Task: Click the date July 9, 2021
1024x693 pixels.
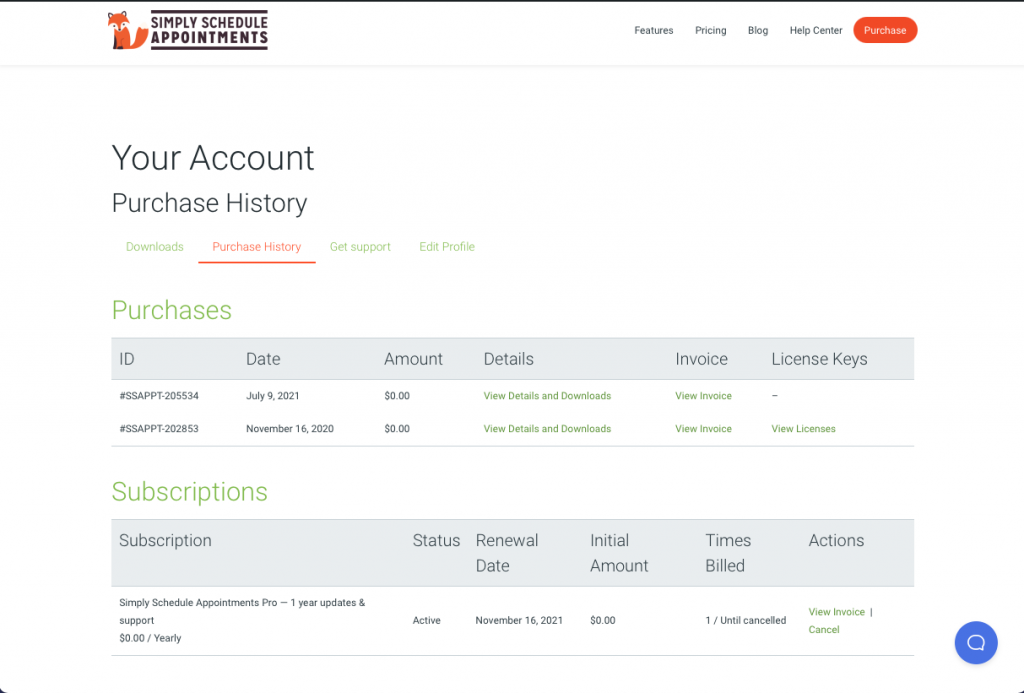Action: [x=272, y=396]
